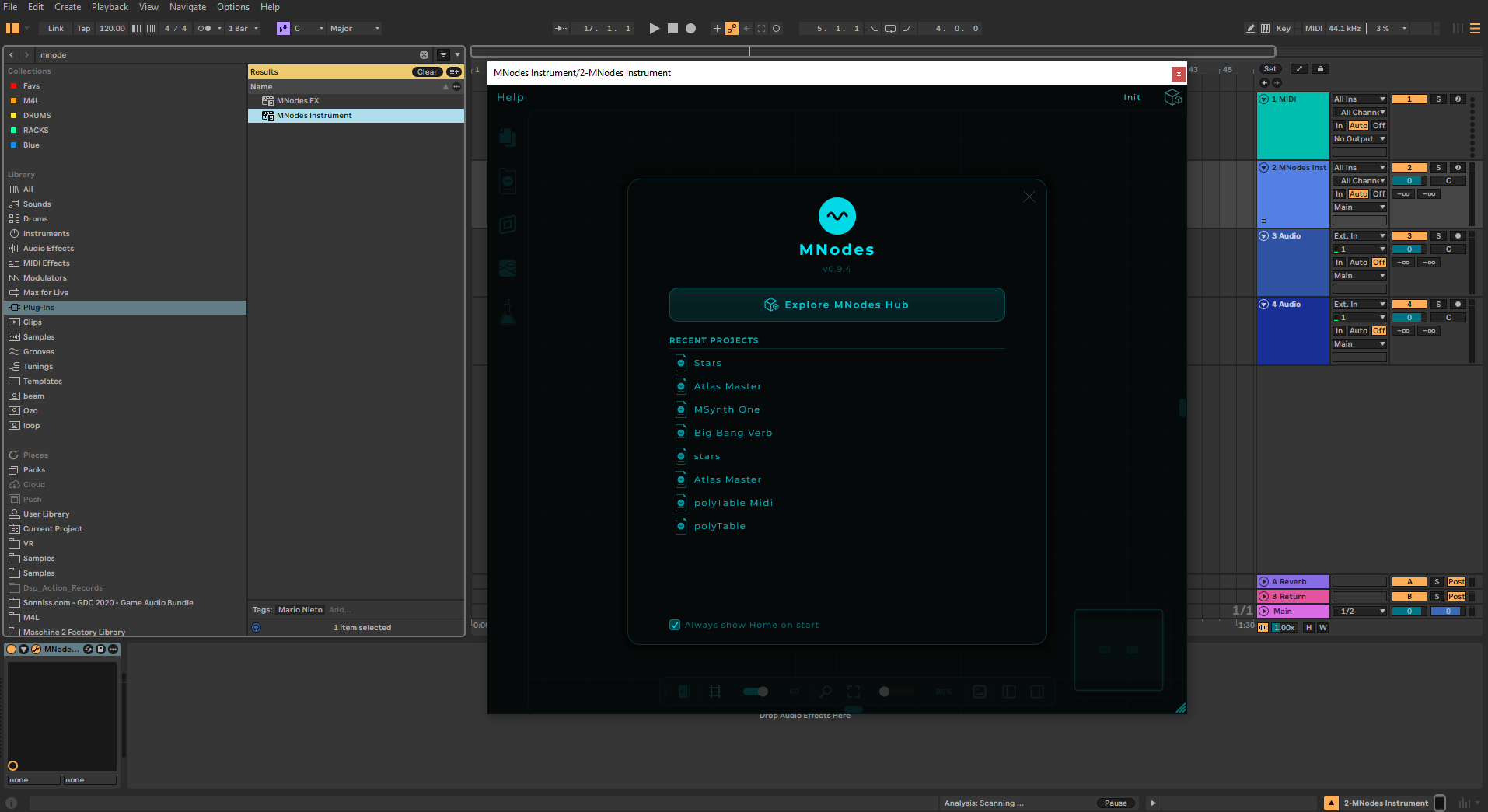Toggle device activator on MNodes device
1488x812 pixels.
[12, 650]
